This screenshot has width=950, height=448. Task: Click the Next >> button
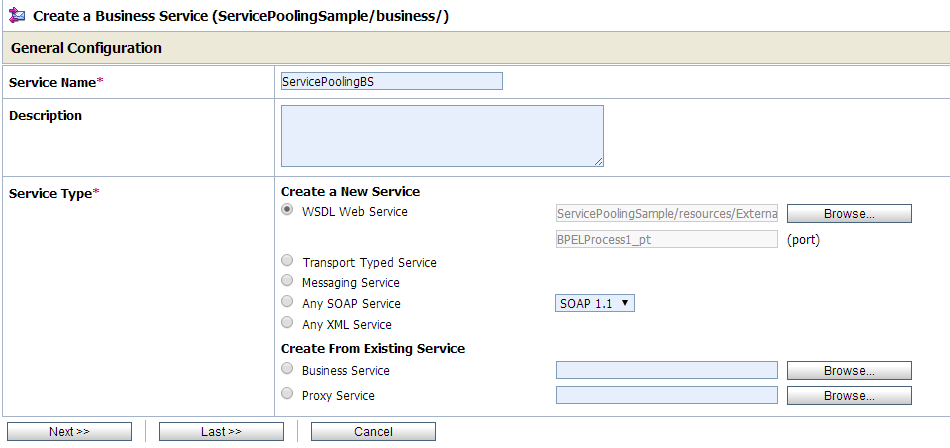coord(69,432)
